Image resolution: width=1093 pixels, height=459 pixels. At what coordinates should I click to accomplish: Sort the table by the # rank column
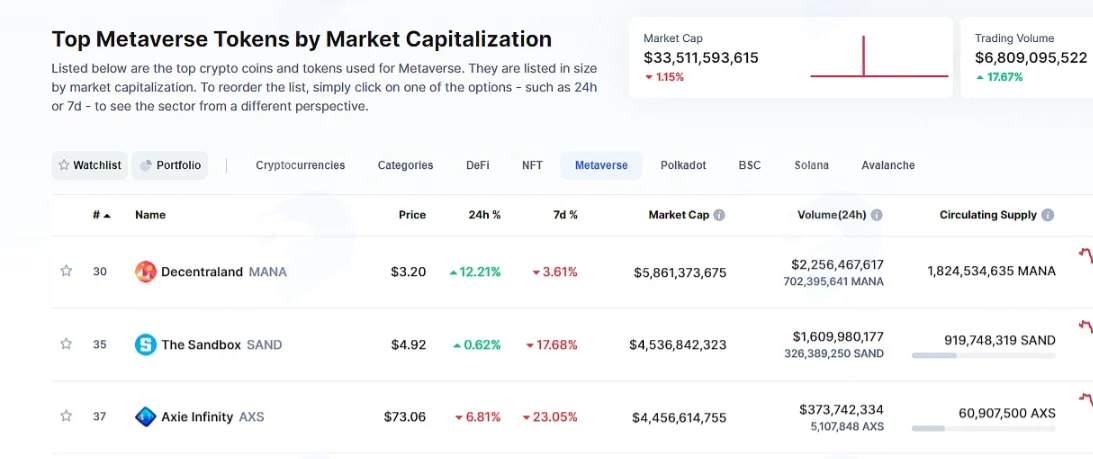point(101,215)
